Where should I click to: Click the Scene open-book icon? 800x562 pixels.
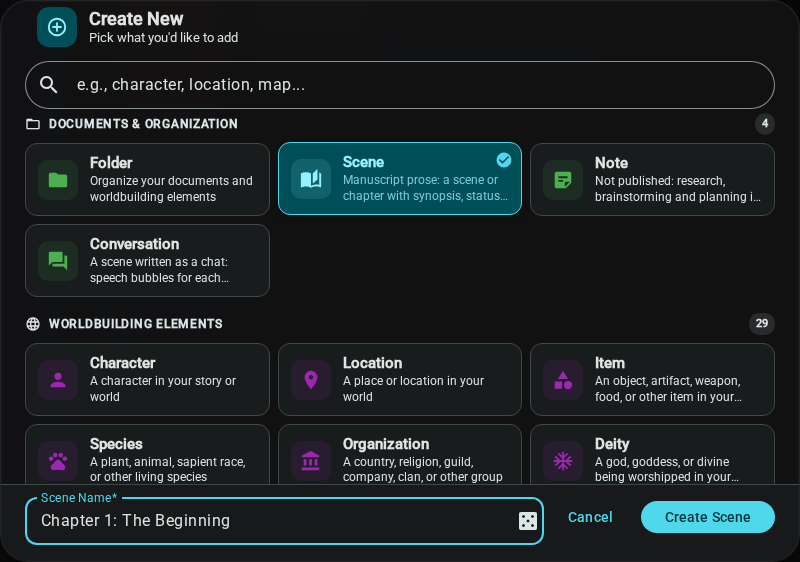click(311, 179)
